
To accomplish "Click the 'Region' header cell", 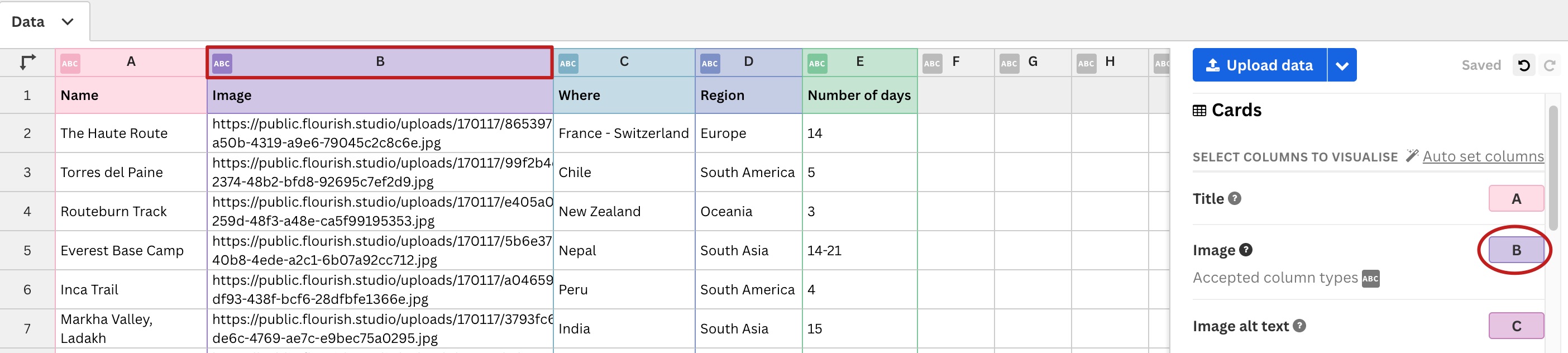I will click(x=749, y=95).
